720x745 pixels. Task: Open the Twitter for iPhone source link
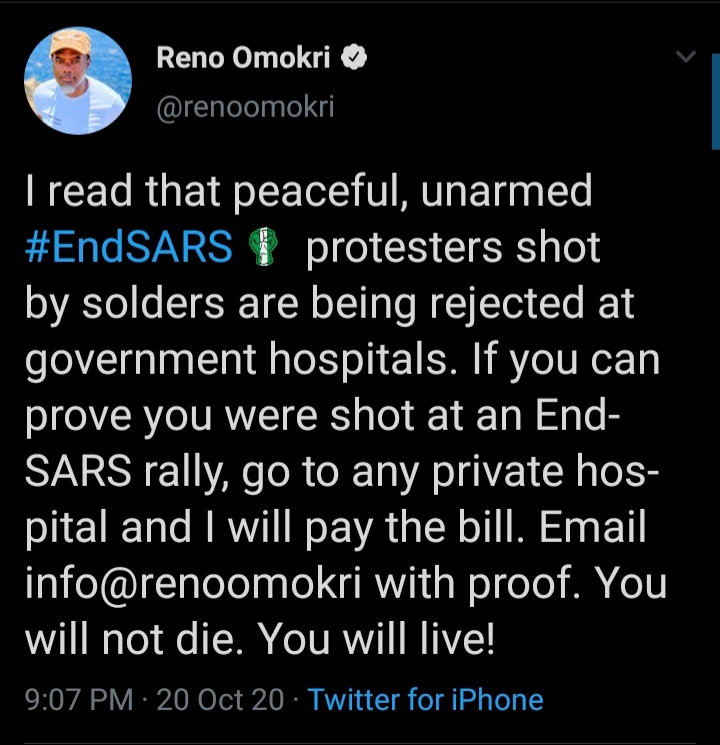(426, 699)
